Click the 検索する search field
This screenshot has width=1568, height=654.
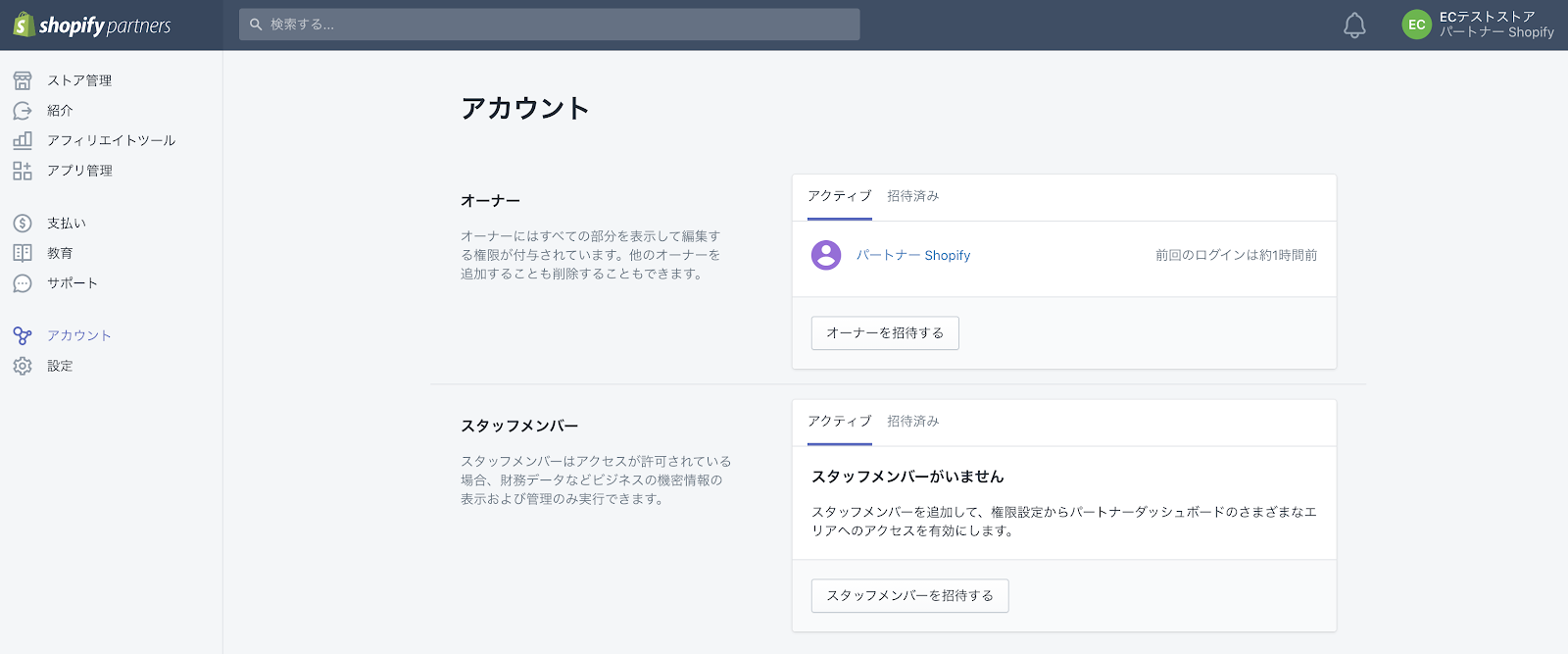[549, 25]
